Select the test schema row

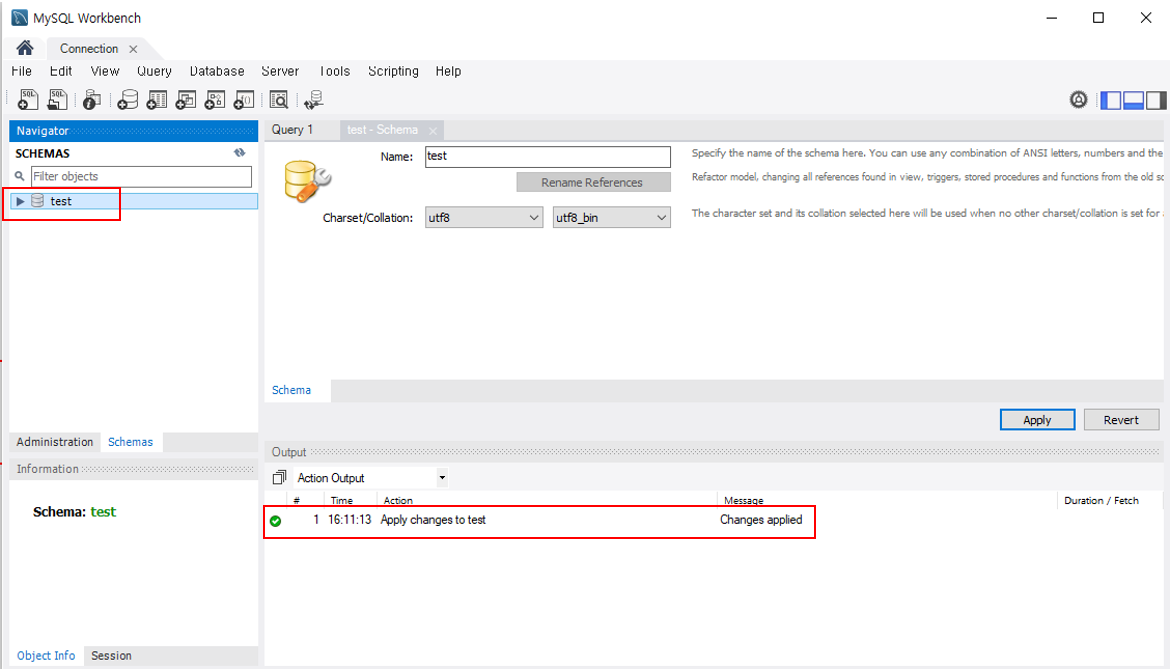coord(134,201)
